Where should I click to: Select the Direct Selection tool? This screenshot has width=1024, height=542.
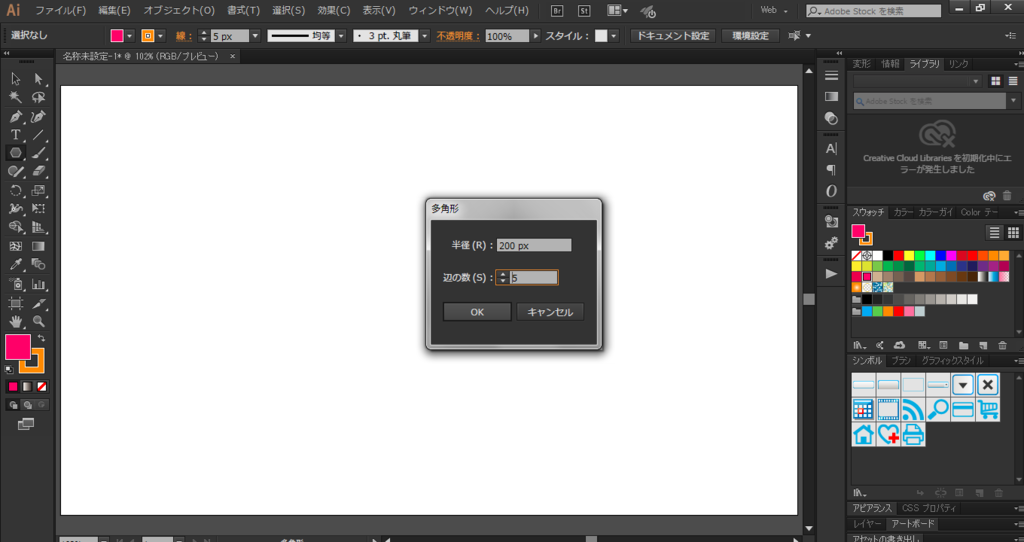pos(39,79)
